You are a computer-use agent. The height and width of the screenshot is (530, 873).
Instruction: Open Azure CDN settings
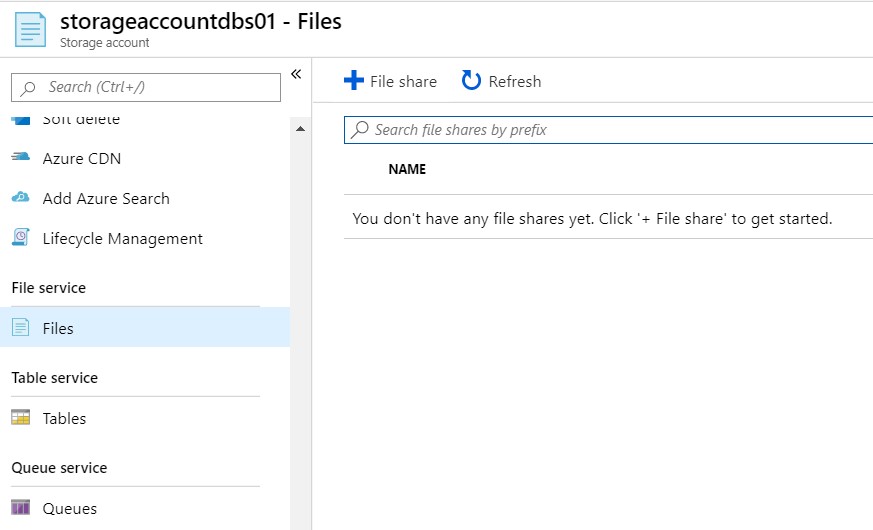tap(82, 159)
